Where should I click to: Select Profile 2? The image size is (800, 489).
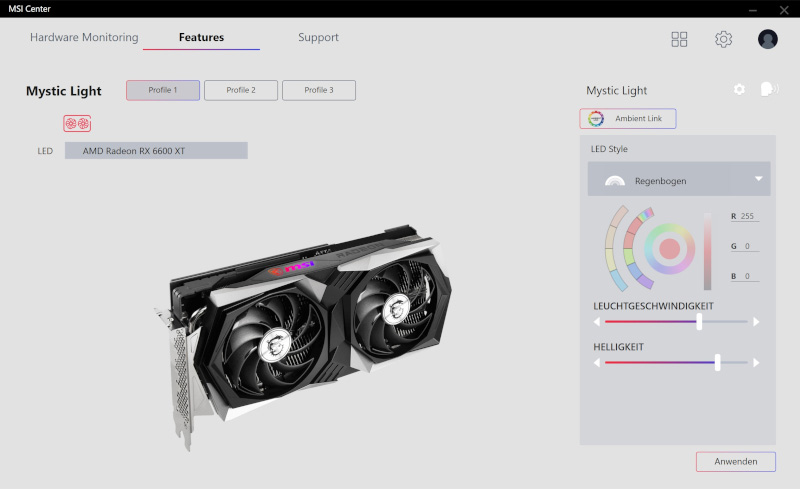[241, 90]
